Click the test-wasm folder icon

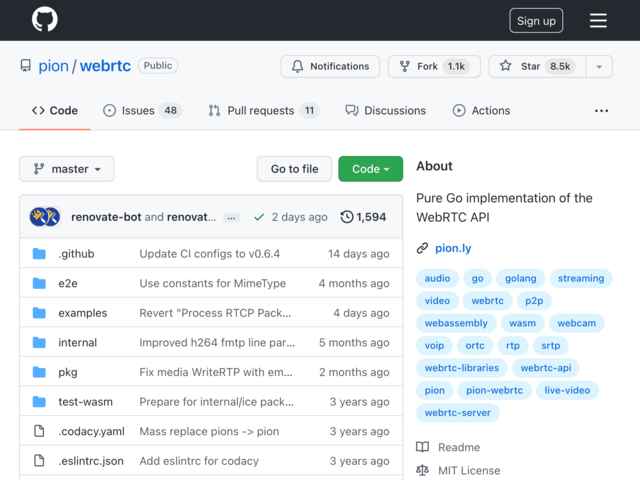(x=39, y=402)
